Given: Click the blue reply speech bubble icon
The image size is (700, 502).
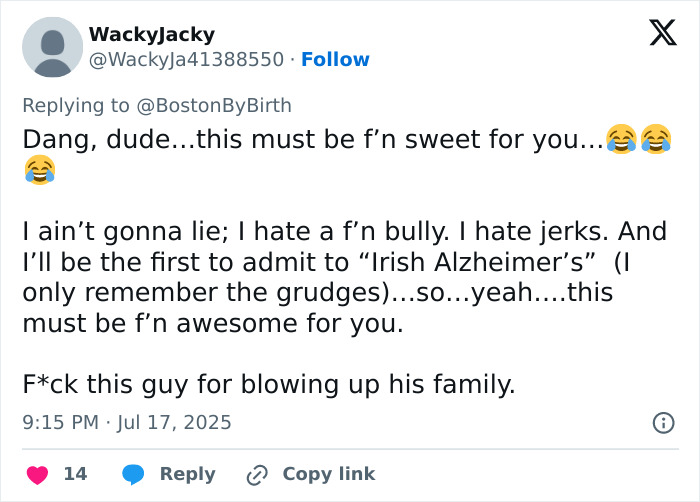Looking at the screenshot, I should (x=133, y=474).
